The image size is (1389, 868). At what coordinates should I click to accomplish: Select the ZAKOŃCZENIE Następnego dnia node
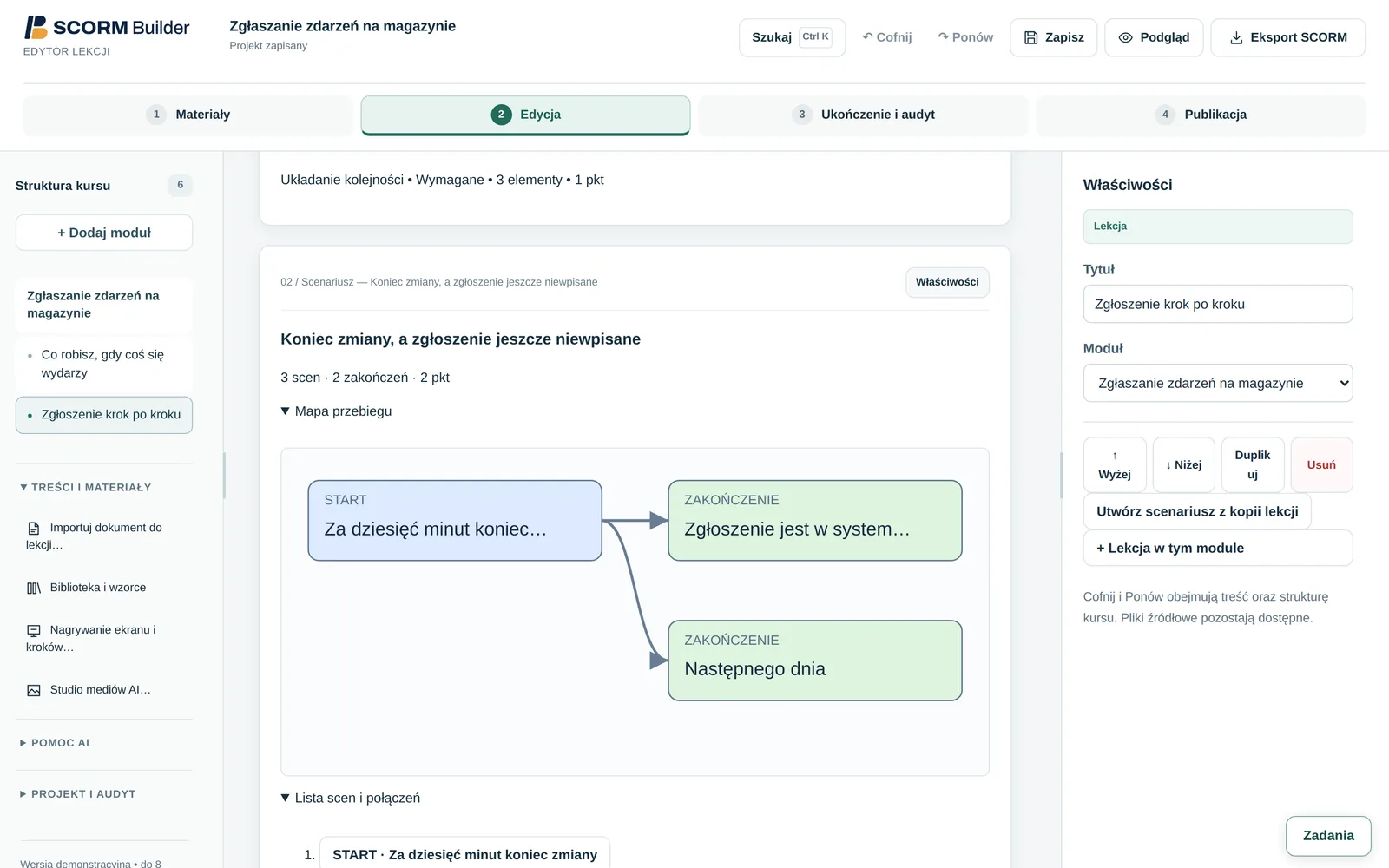[815, 660]
